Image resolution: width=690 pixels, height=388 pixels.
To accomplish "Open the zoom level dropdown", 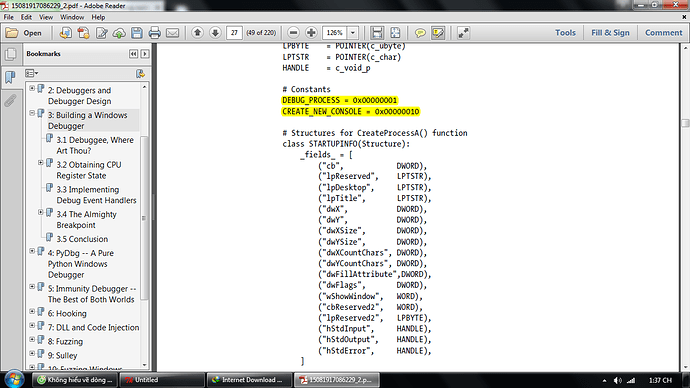I will tap(352, 33).
